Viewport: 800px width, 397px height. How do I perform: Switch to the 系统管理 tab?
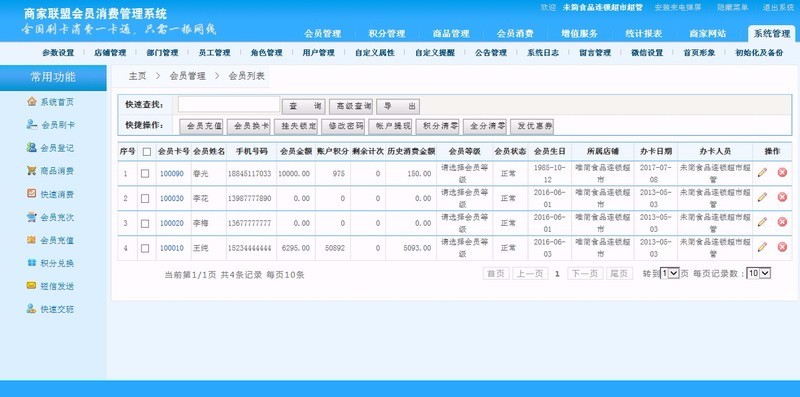pos(772,34)
